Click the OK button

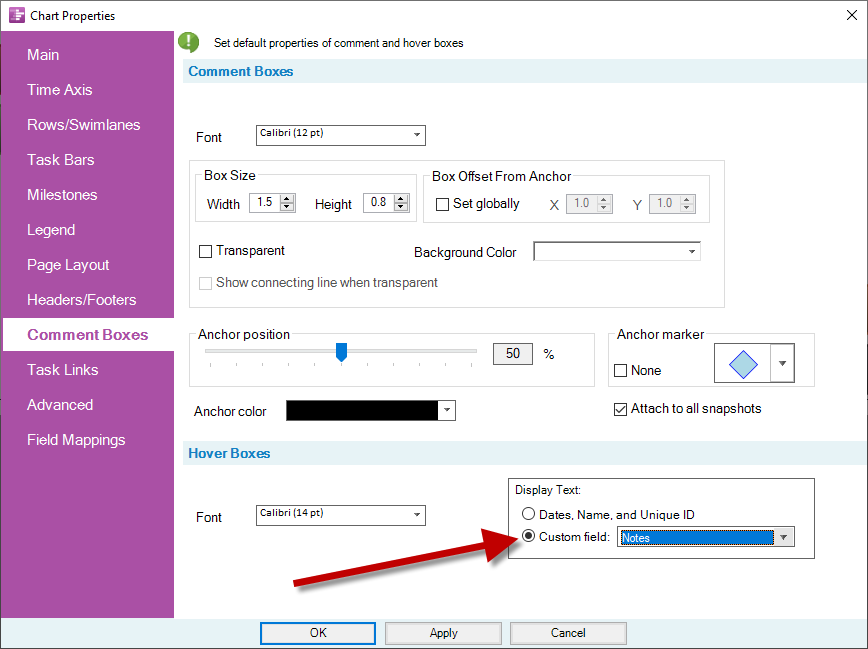(x=318, y=633)
